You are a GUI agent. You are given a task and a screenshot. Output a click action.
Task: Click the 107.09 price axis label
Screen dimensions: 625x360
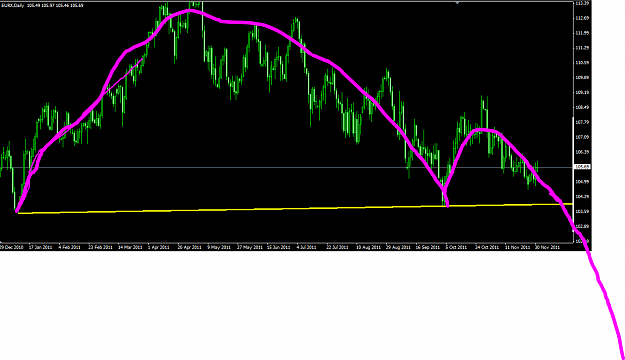582,137
